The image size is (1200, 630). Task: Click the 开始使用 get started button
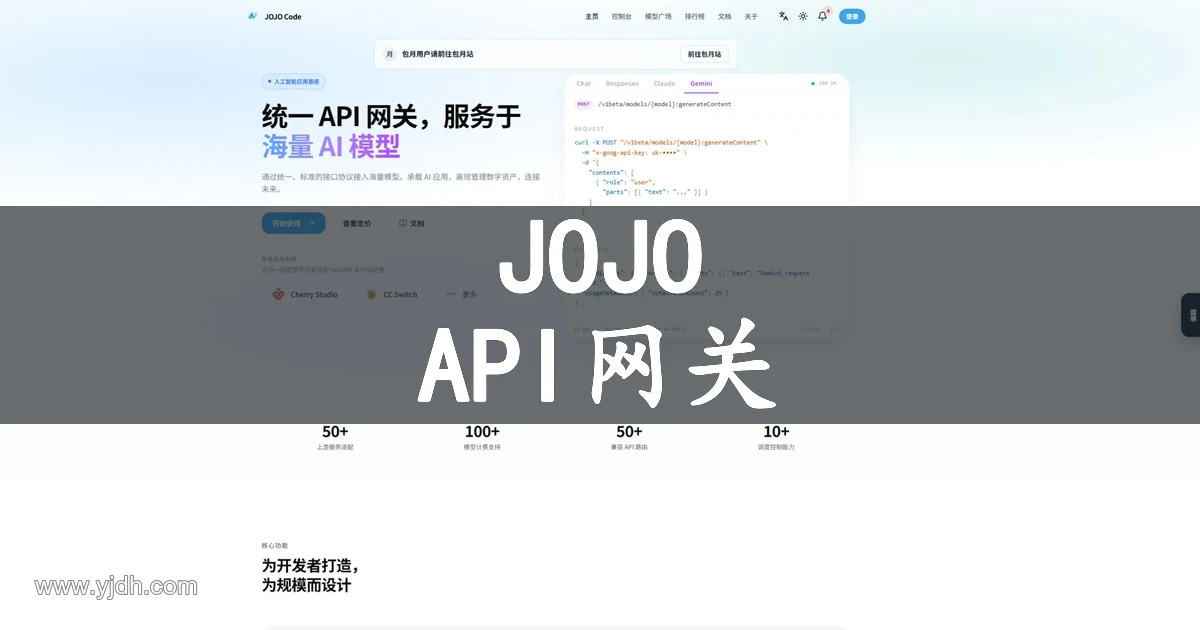[293, 223]
